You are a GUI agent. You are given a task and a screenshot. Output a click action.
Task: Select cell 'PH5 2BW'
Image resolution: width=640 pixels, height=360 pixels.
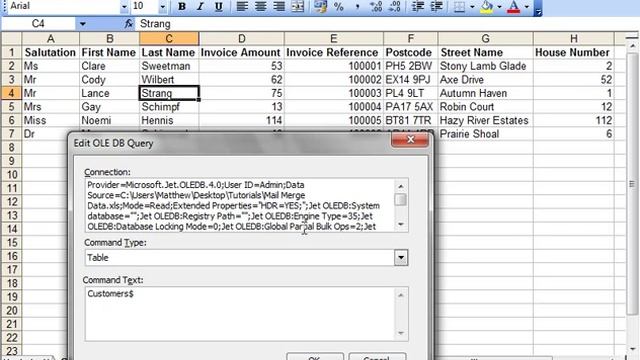tap(411, 66)
